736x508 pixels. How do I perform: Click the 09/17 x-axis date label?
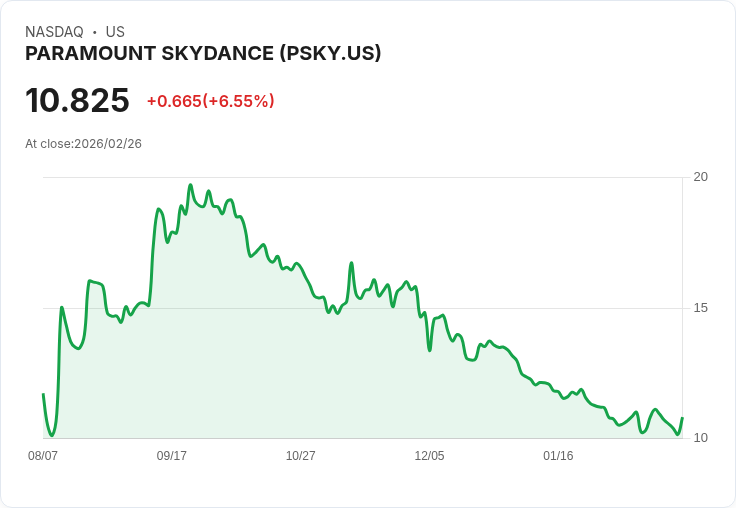pyautogui.click(x=171, y=455)
